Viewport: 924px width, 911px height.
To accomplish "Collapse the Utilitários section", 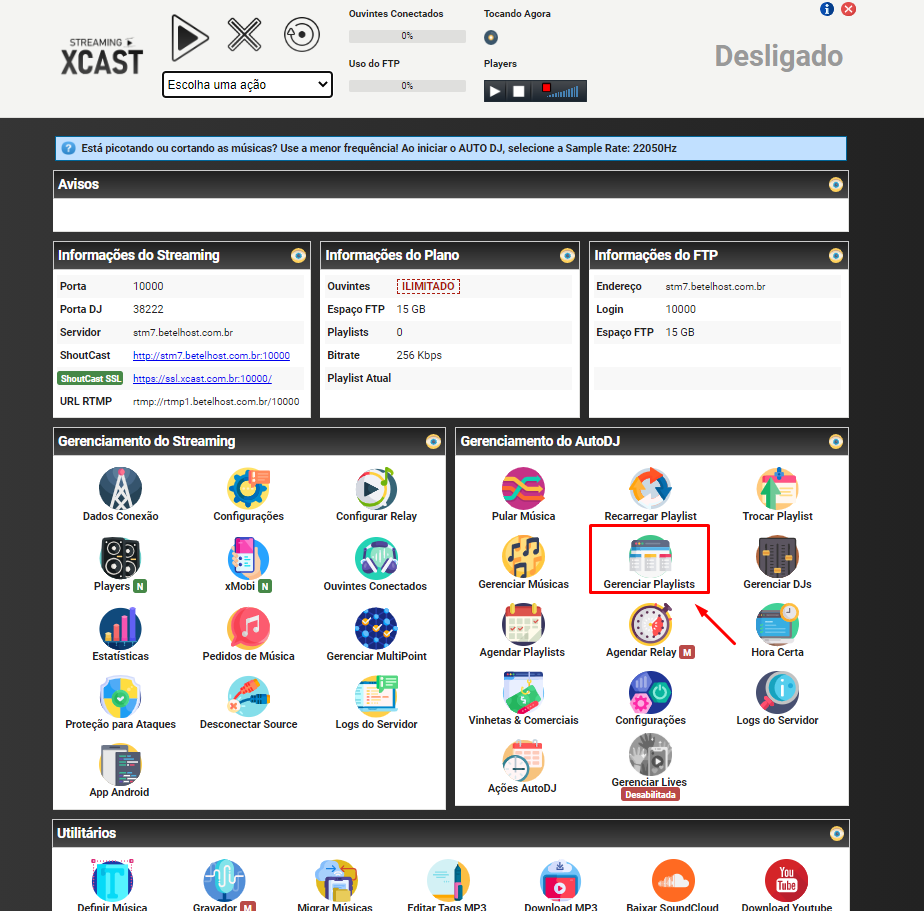I will tap(836, 834).
